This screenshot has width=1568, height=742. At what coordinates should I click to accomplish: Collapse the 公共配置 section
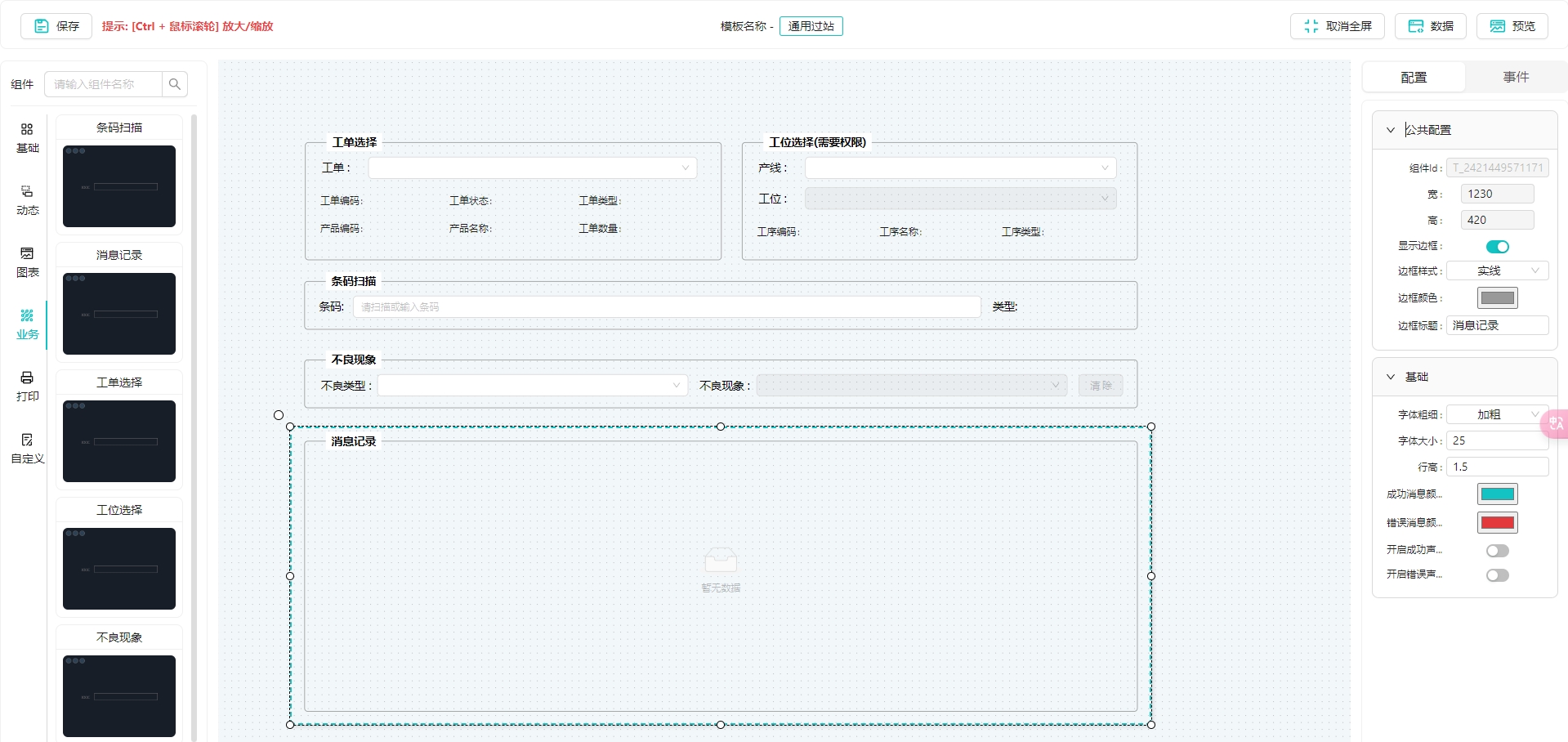pos(1390,130)
